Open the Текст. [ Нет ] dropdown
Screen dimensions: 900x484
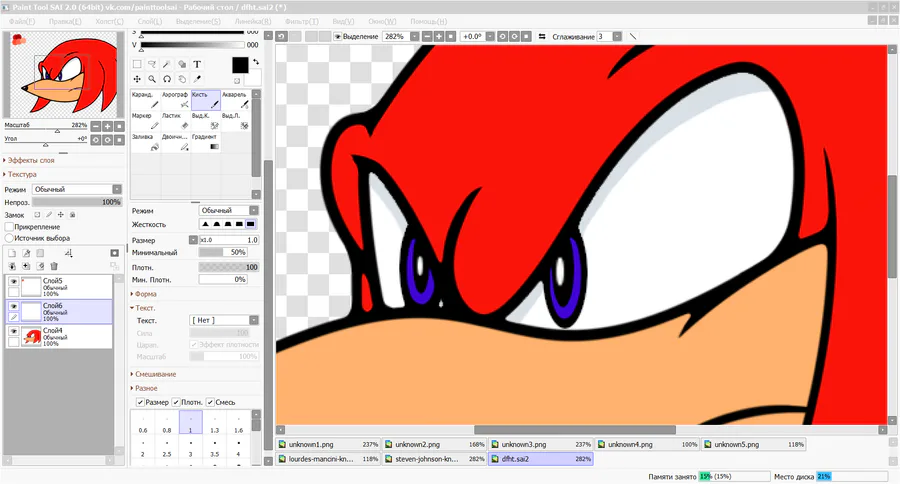pyautogui.click(x=224, y=320)
